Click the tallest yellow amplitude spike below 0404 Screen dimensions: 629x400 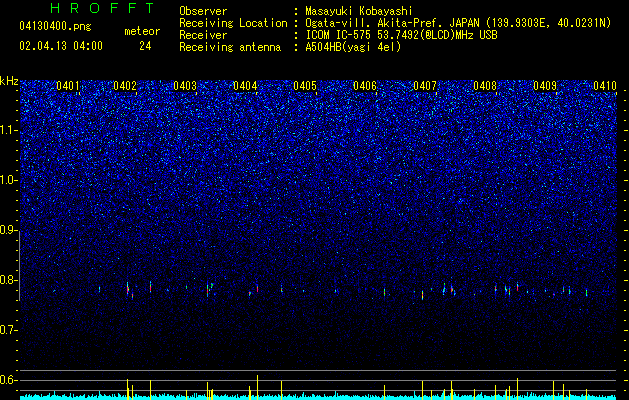click(258, 387)
